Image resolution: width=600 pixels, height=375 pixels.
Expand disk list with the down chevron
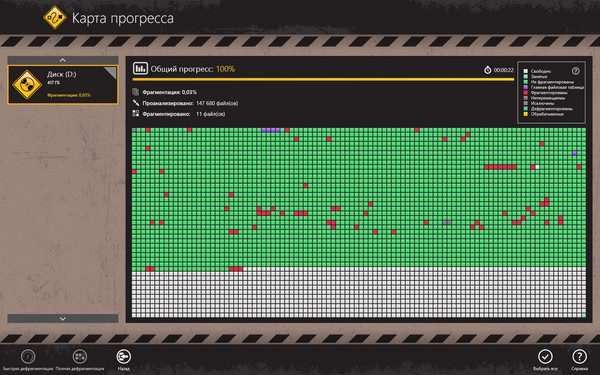coord(63,318)
